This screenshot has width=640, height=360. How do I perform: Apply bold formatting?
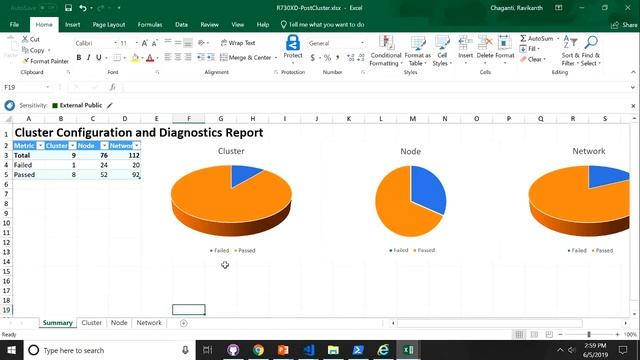tap(78, 58)
